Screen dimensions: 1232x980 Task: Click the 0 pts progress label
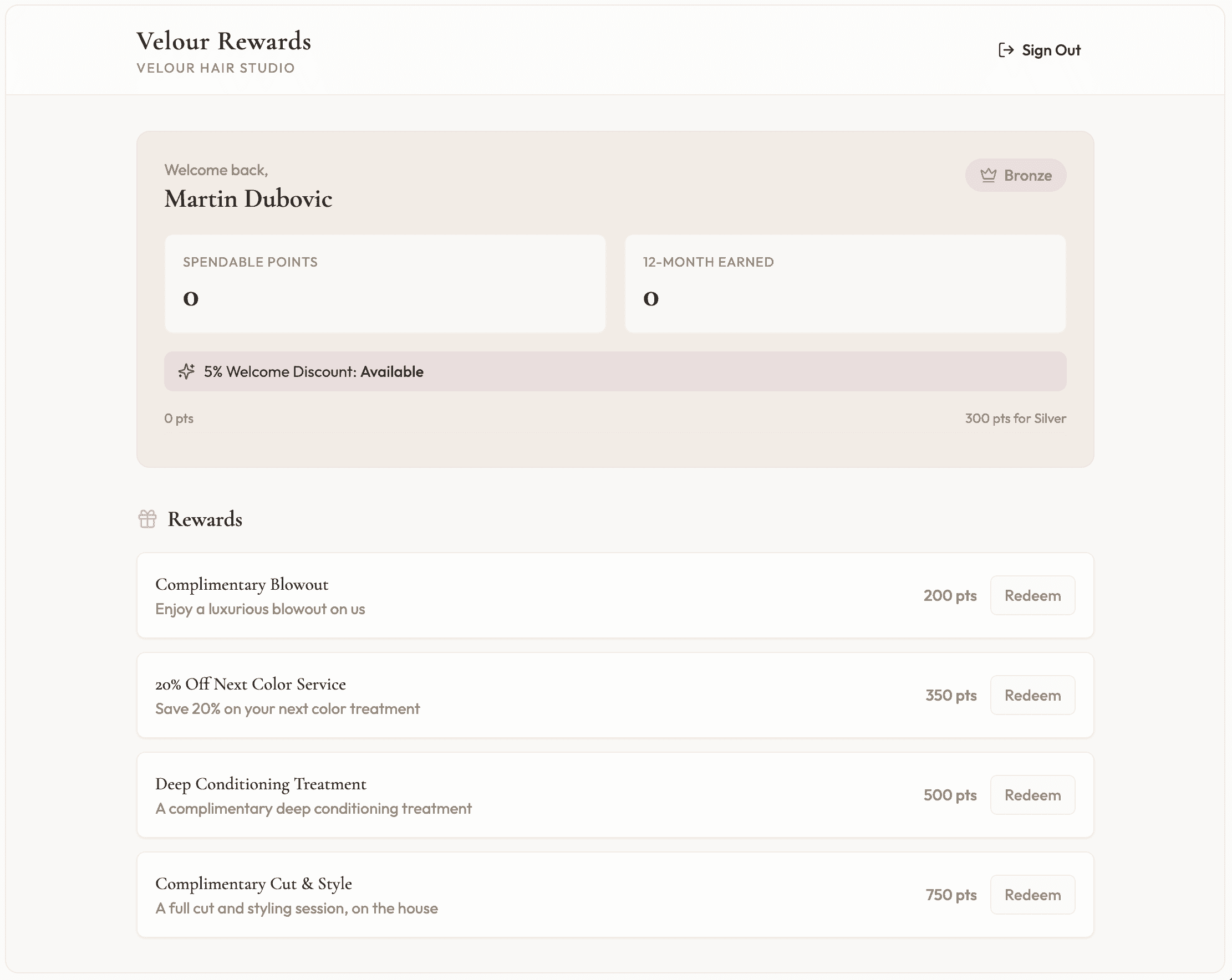pyautogui.click(x=179, y=418)
